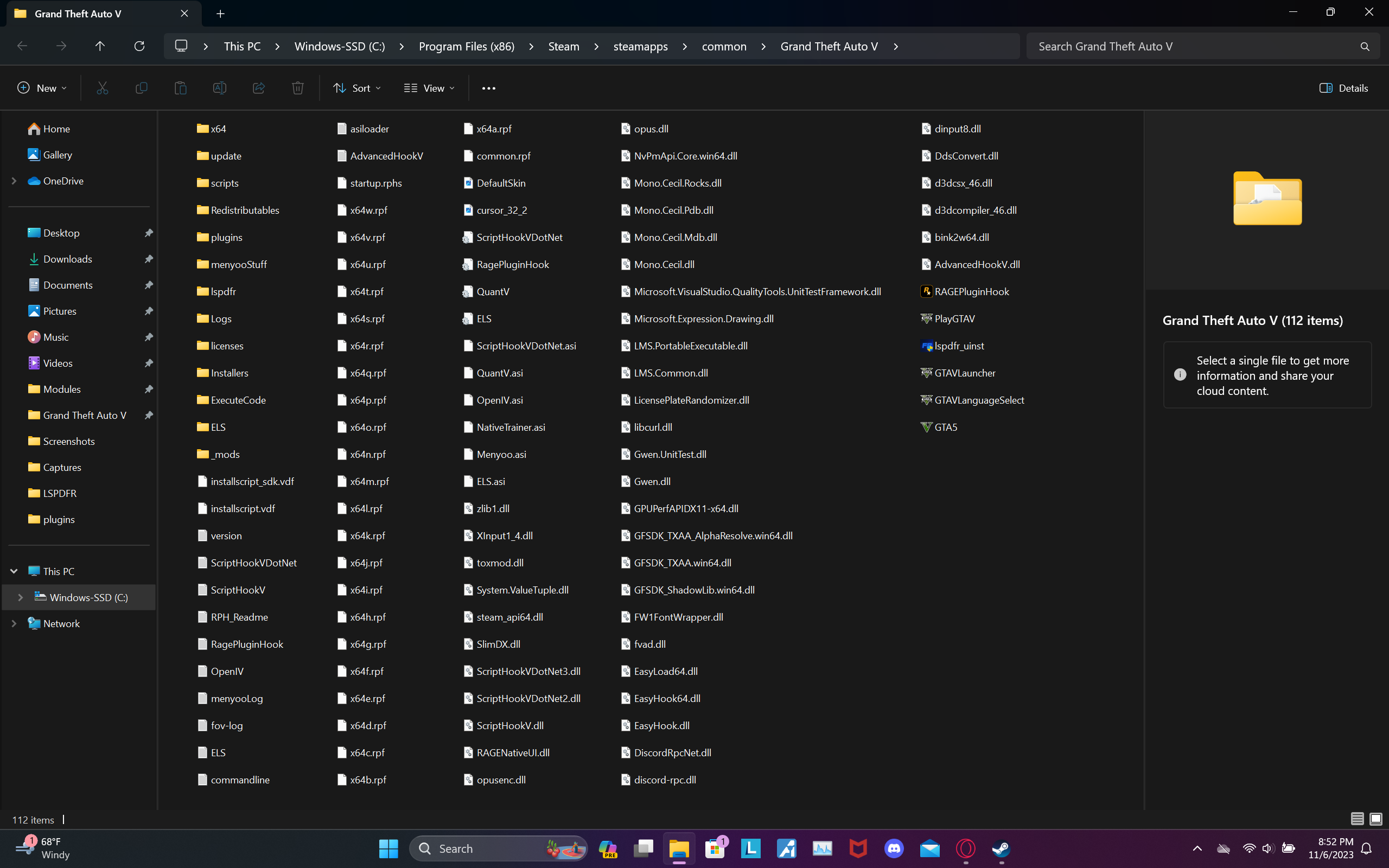This screenshot has height=868, width=1389.
Task: Click the Rename icon in toolbar
Action: click(x=219, y=88)
